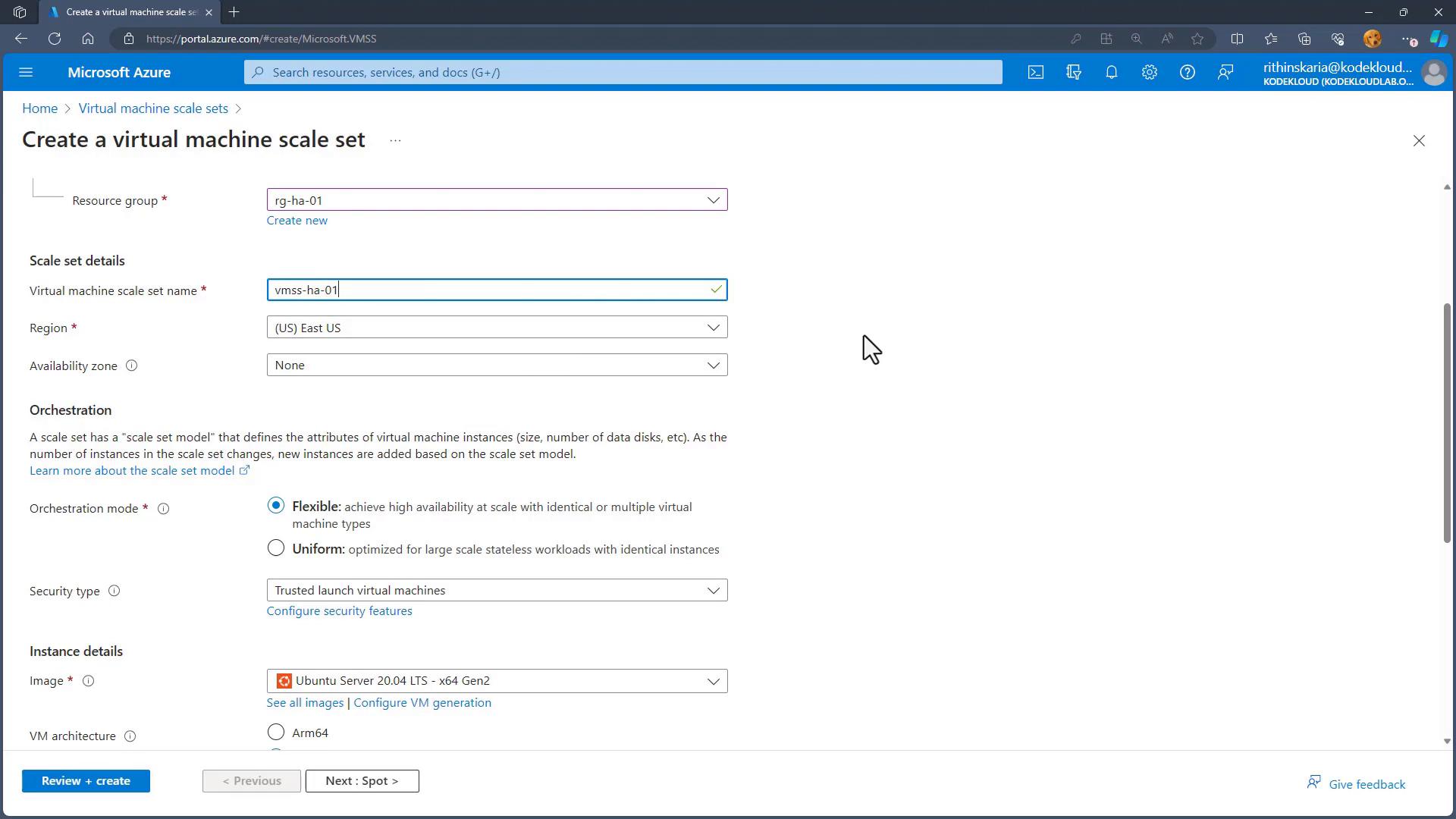Focus the Azure search bar
Image resolution: width=1456 pixels, height=819 pixels.
pos(623,72)
